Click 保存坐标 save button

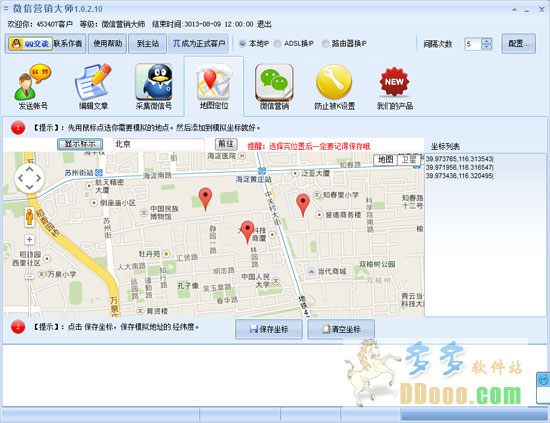[269, 329]
